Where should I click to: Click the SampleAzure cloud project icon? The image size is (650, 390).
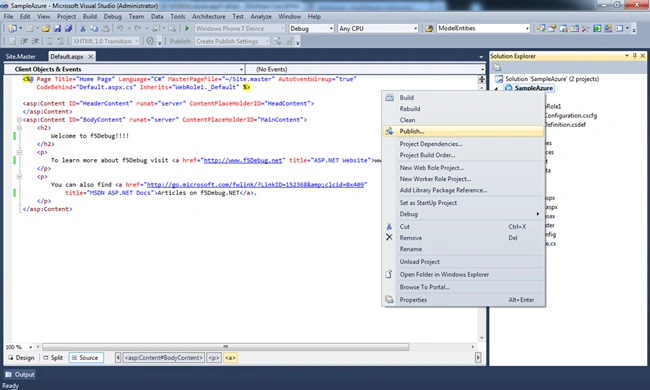pos(509,88)
